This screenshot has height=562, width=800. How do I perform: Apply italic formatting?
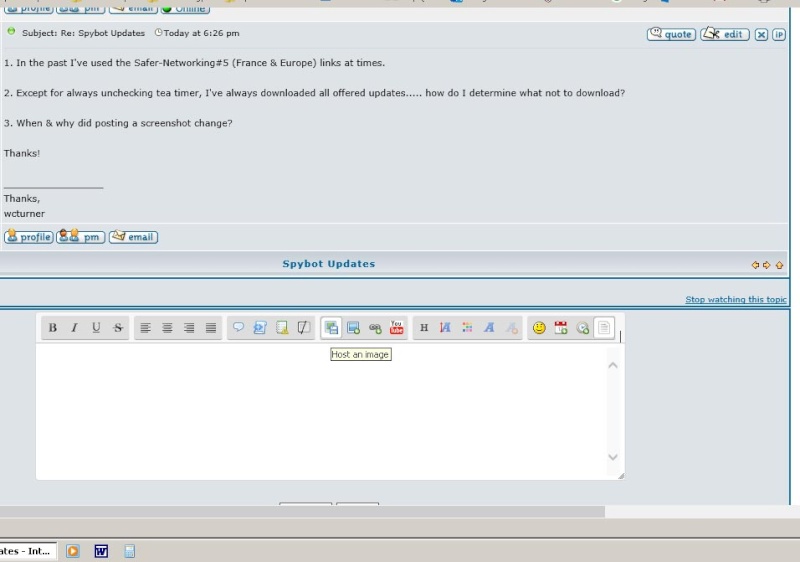tap(74, 328)
